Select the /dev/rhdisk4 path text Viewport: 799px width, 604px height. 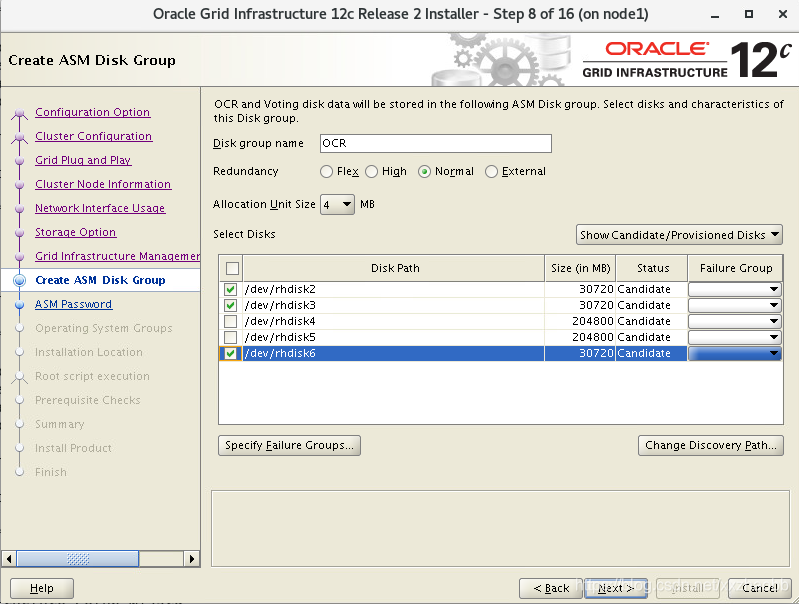(x=280, y=321)
